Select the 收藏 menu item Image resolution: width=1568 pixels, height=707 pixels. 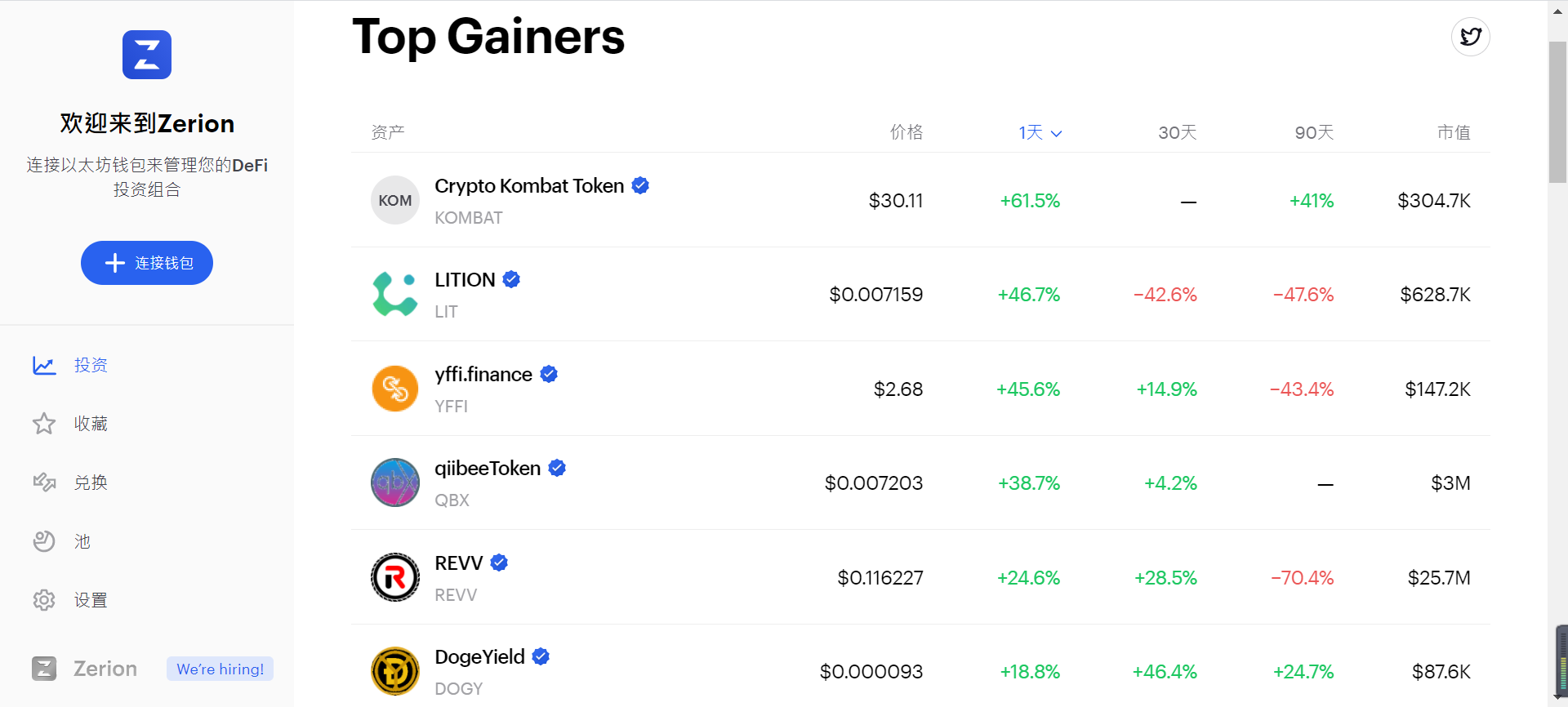point(91,424)
